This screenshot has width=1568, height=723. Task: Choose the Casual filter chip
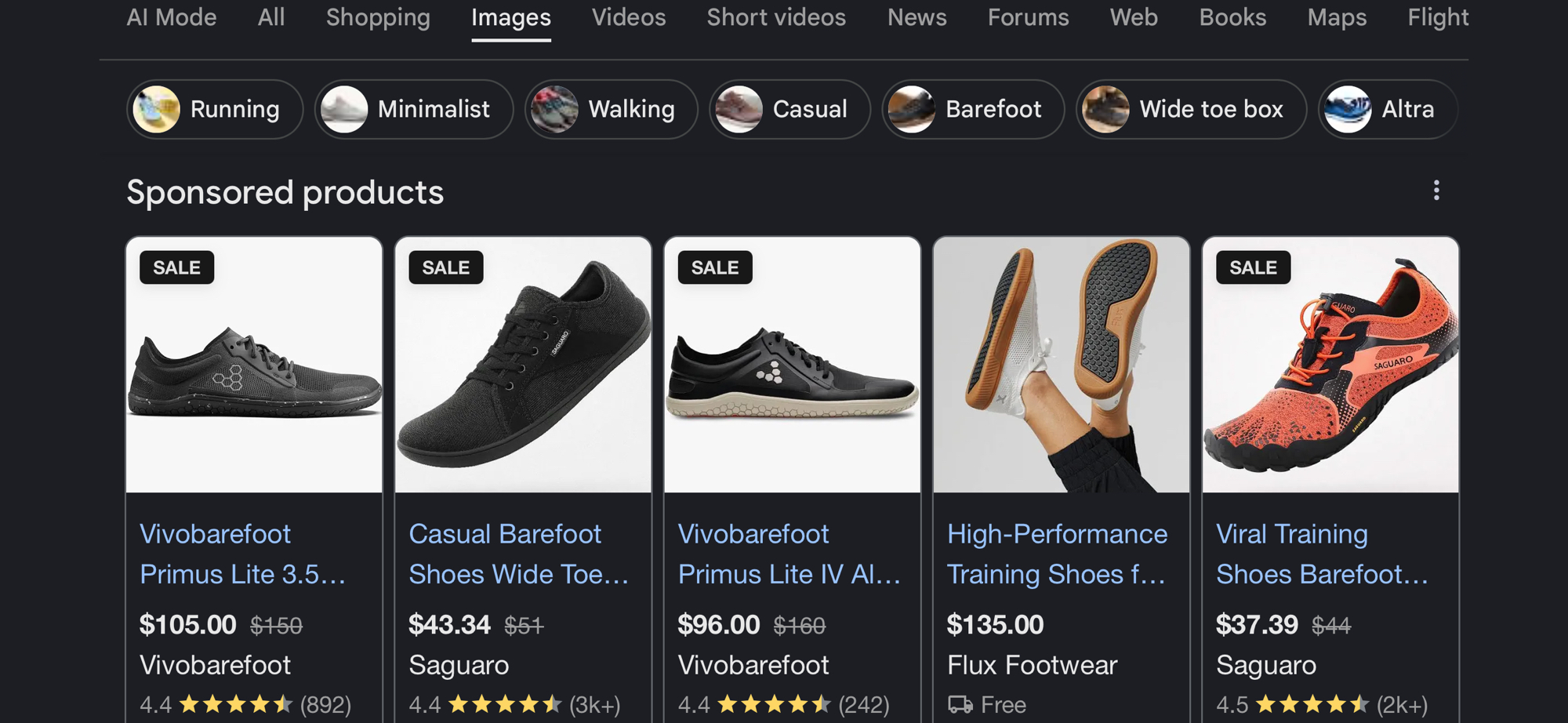pyautogui.click(x=789, y=109)
